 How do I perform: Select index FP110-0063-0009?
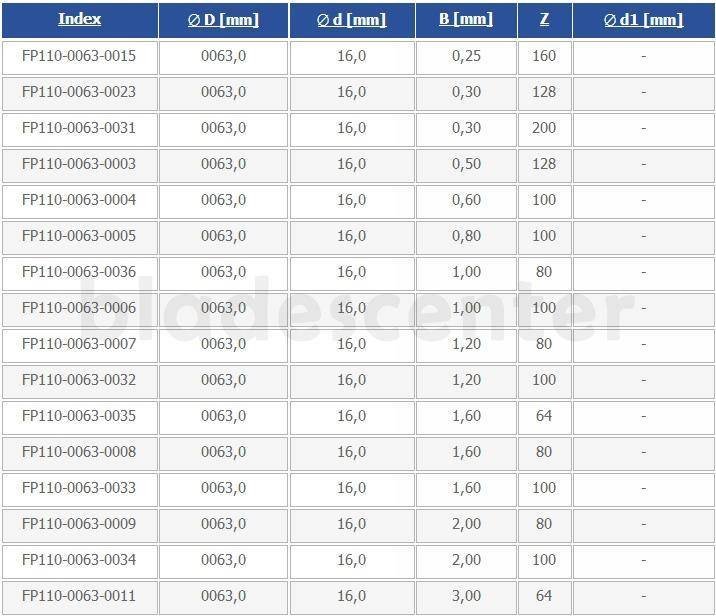[79, 524]
